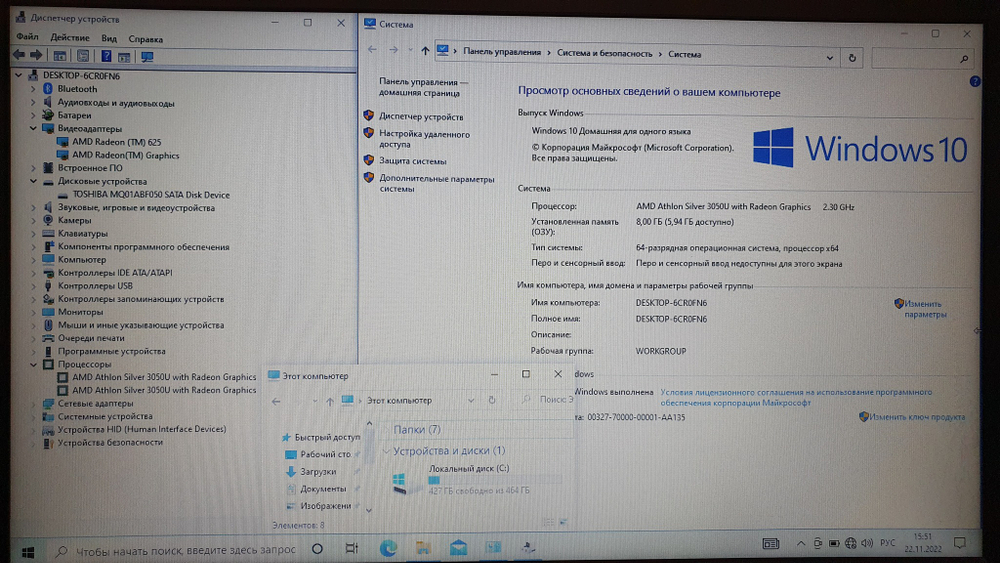Open the Файл menu
The height and width of the screenshot is (563, 1000).
[x=27, y=37]
